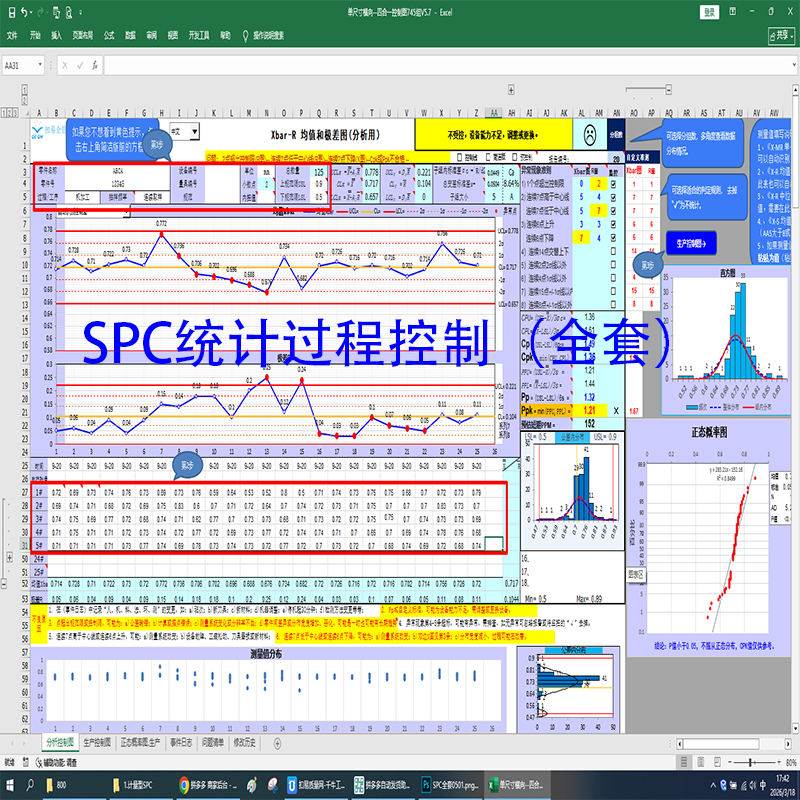This screenshot has width=800, height=800.
Task: Click the Undo arrow icon
Action: pyautogui.click(x=24, y=12)
